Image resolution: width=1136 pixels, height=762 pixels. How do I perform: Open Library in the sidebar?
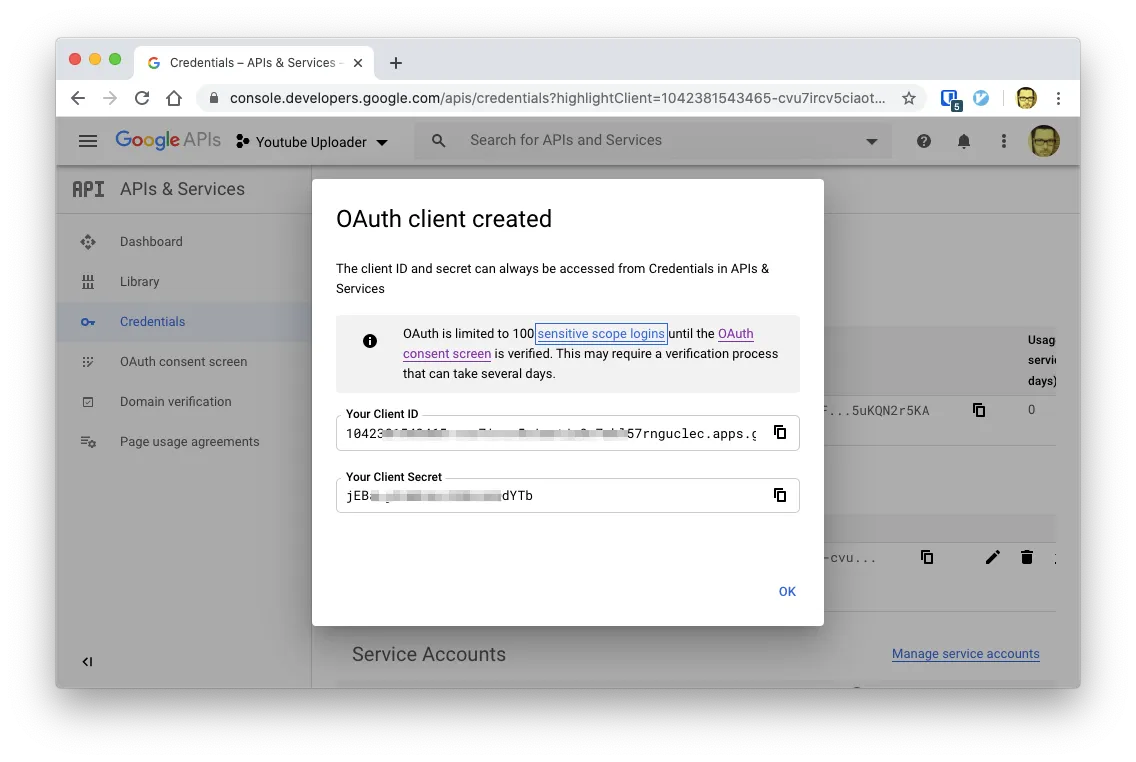184,282
